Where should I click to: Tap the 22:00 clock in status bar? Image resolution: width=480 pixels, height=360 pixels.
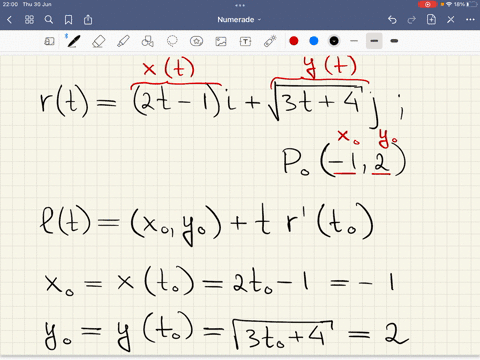(10, 4)
